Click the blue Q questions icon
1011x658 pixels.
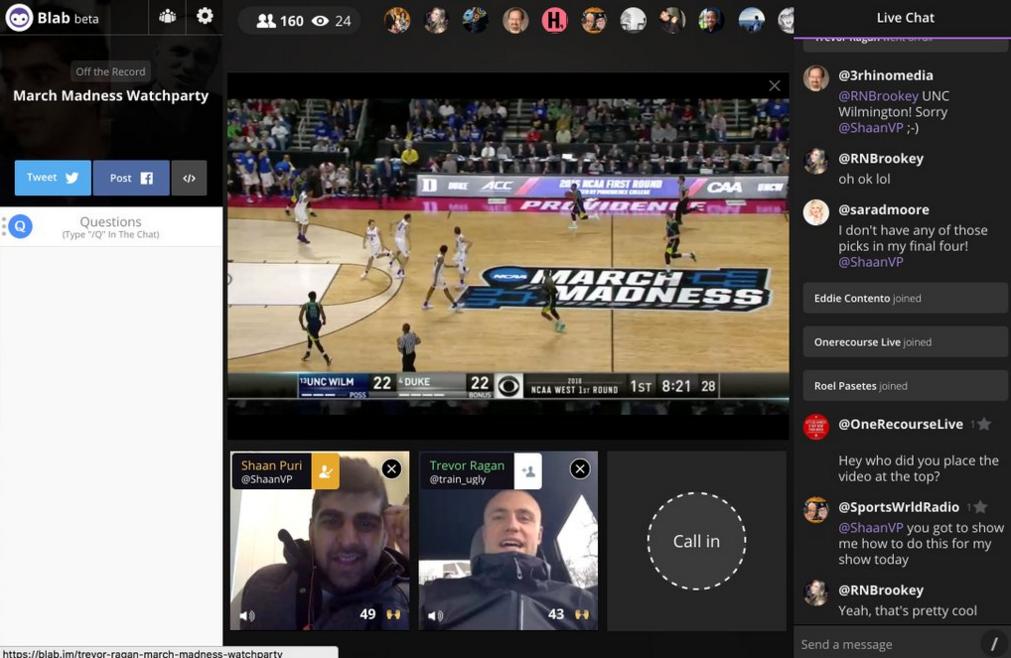(20, 226)
